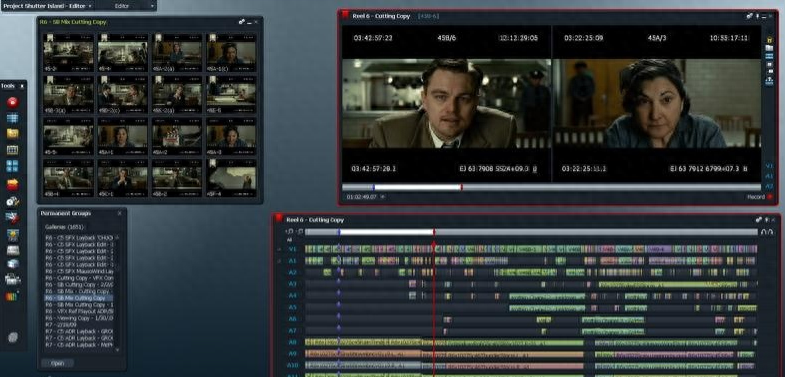Click the zoom magnifier icon left of timeline strip
Viewport: 785px width, 377px height.
pyautogui.click(x=290, y=232)
